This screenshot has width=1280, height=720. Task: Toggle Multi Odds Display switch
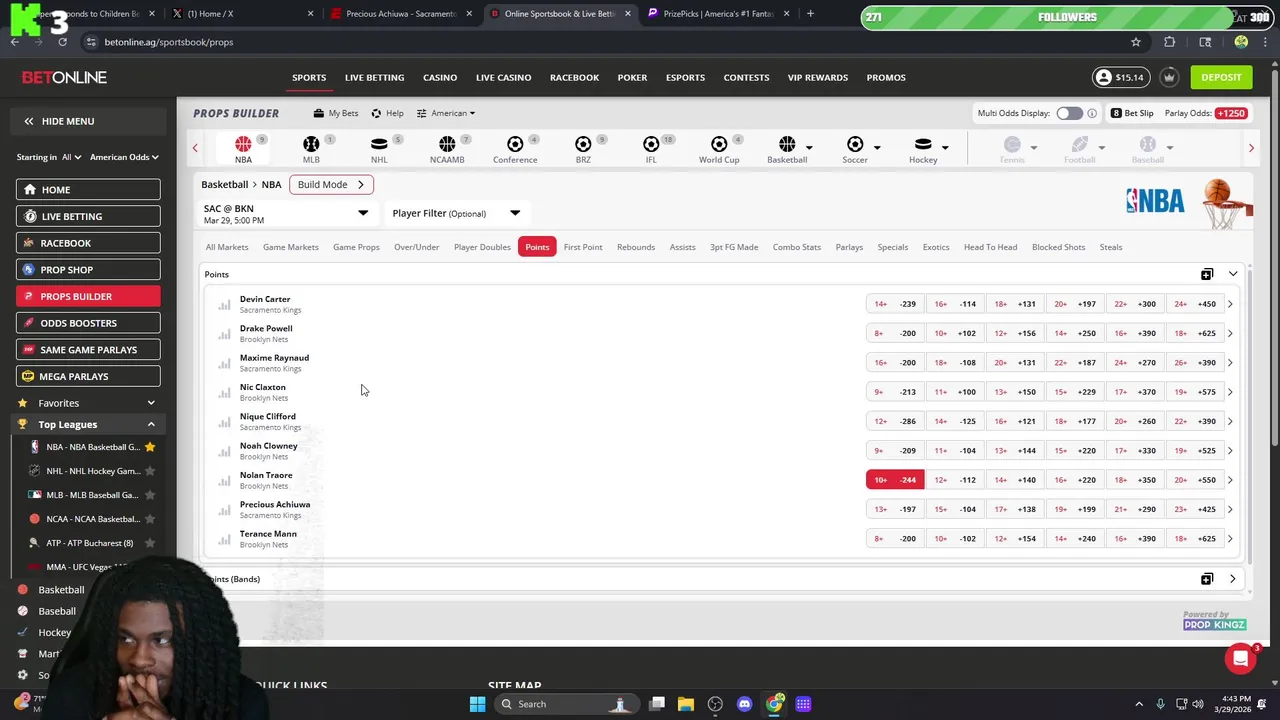point(1069,113)
